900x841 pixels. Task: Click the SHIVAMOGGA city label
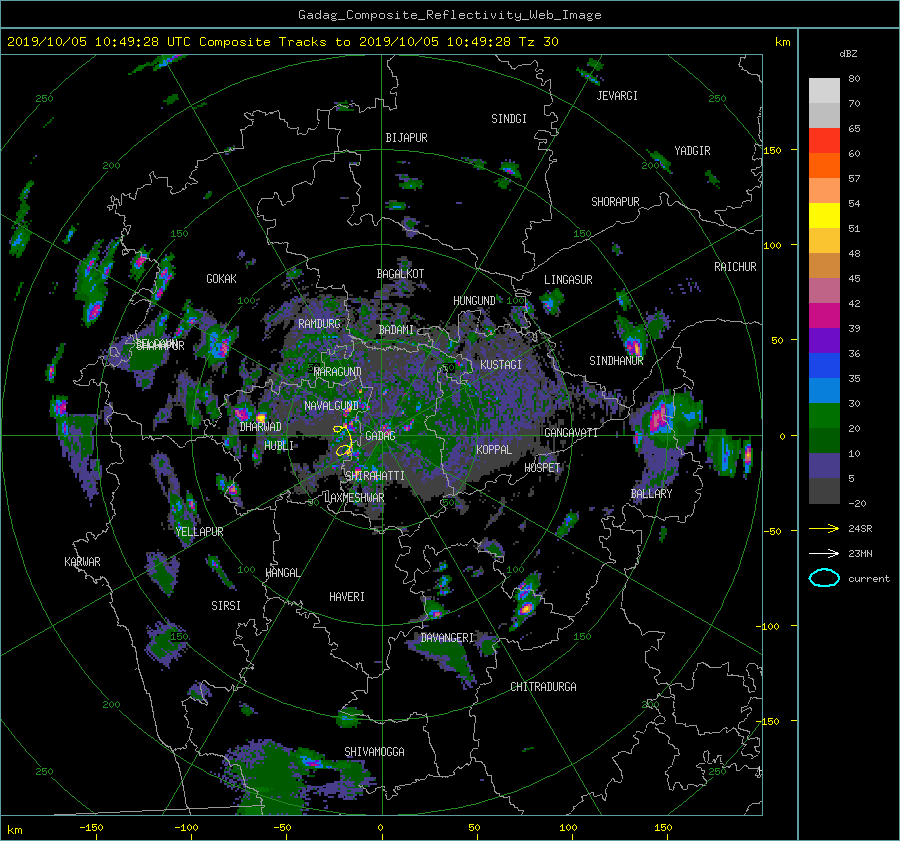[x=374, y=751]
